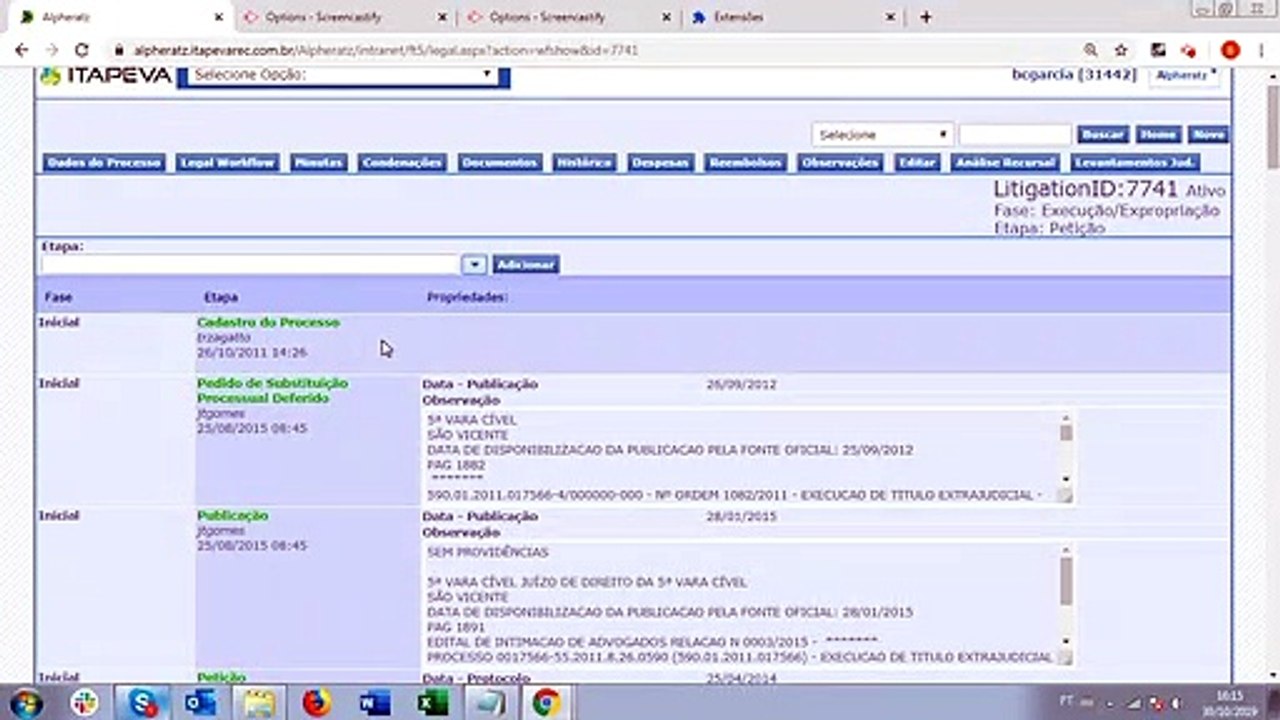Open the Análise Recursal menu
Screen dimensions: 1280x720
1005,162
